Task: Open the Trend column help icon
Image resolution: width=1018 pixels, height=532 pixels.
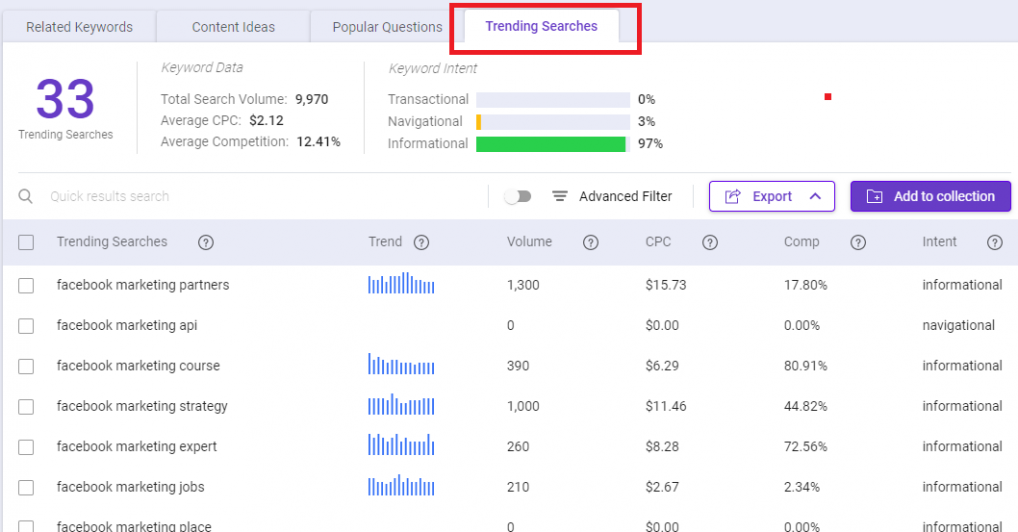Action: 421,242
